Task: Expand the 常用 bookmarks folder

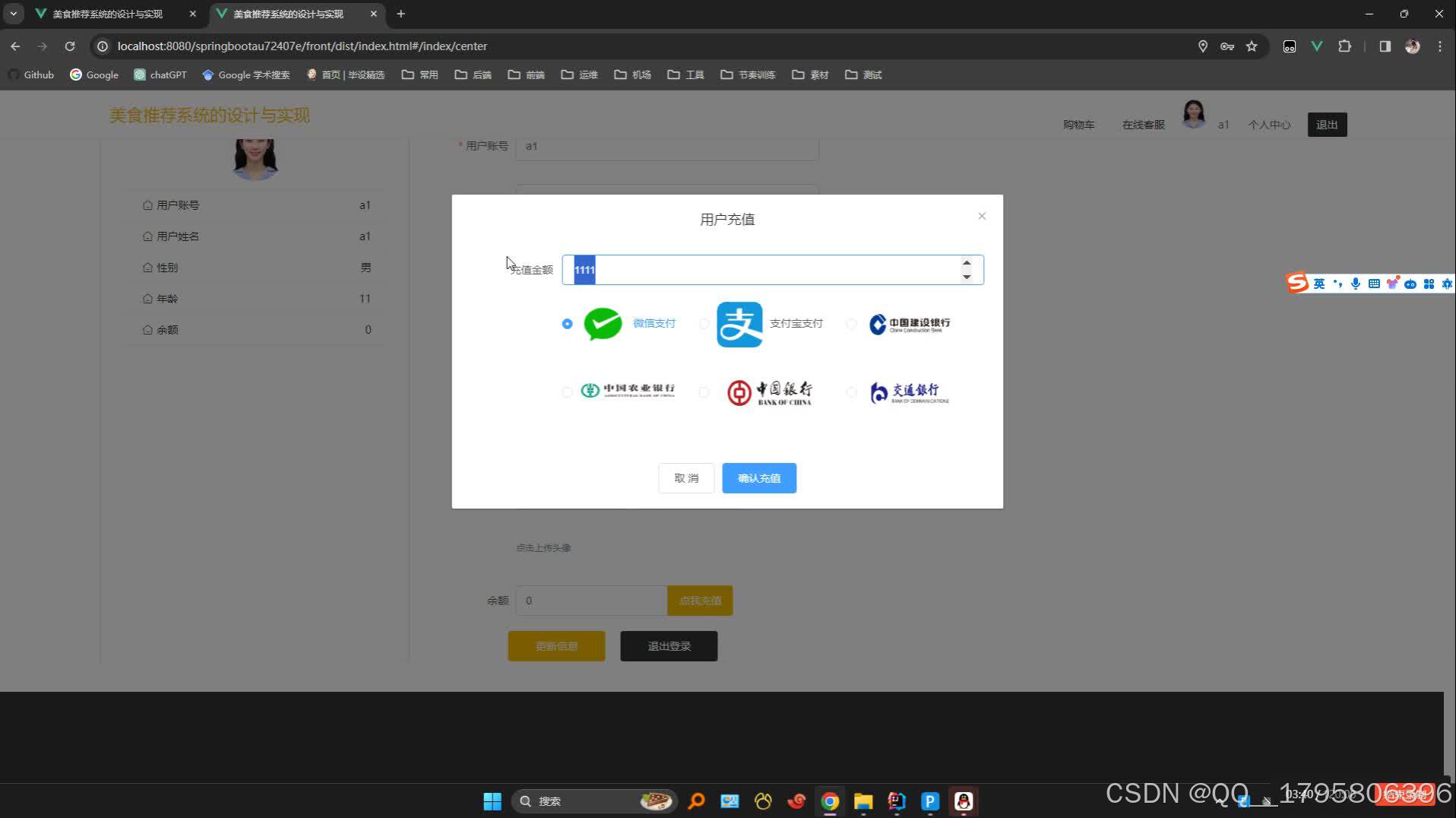Action: [420, 75]
